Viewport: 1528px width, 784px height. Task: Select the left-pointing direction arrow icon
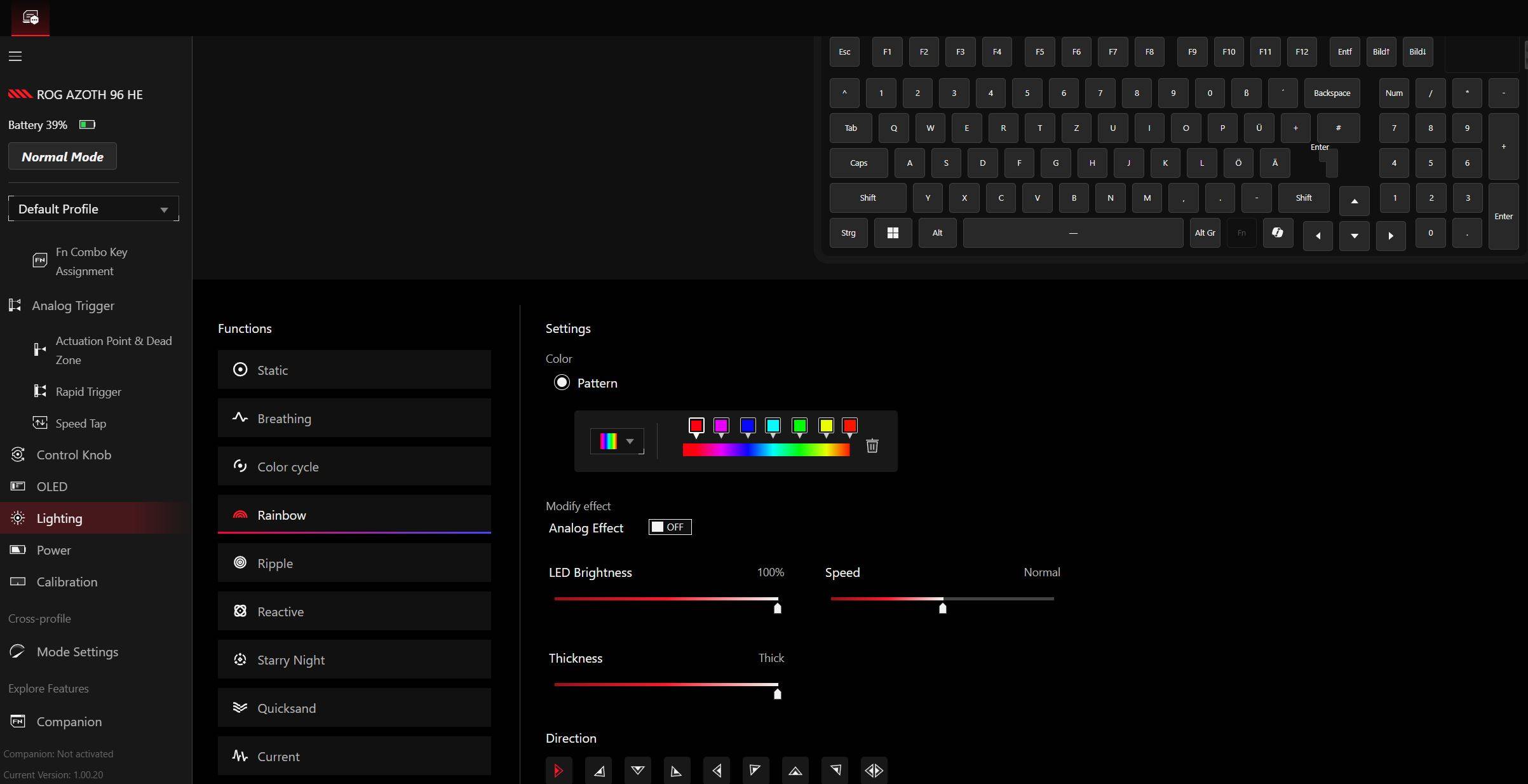[716, 771]
